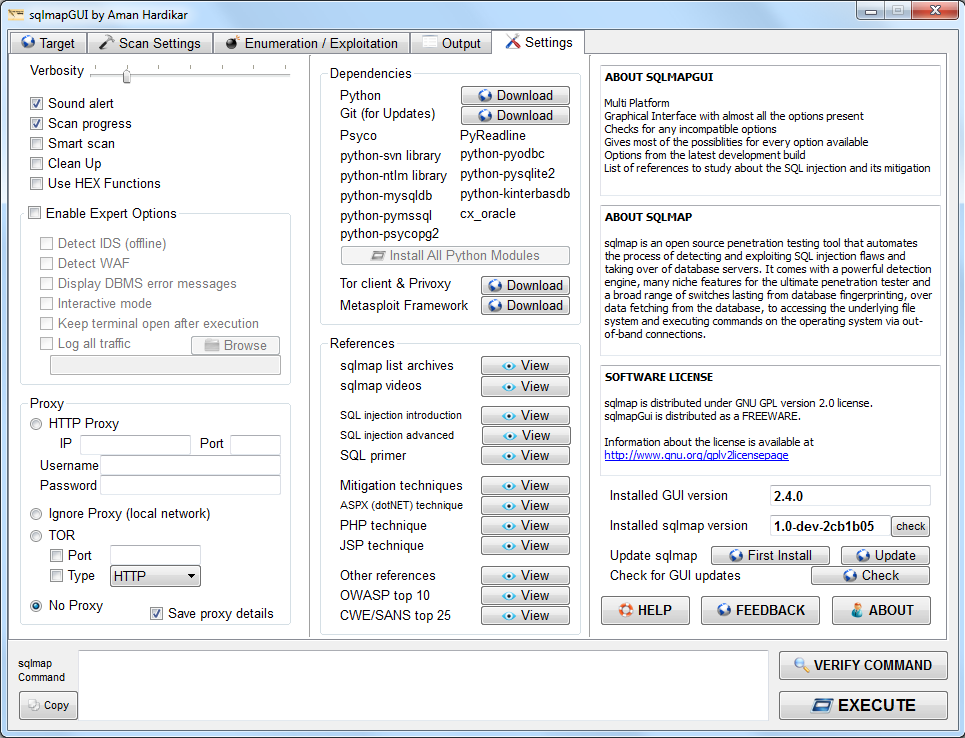This screenshot has width=965, height=738.
Task: Select the HTTP Proxy radio button
Action: 37,424
